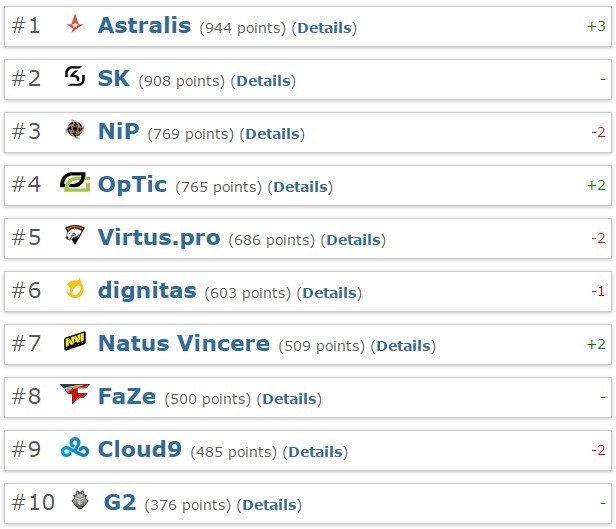Click the G2 team logo icon
Viewport: 616px width, 529px height.
(x=81, y=501)
